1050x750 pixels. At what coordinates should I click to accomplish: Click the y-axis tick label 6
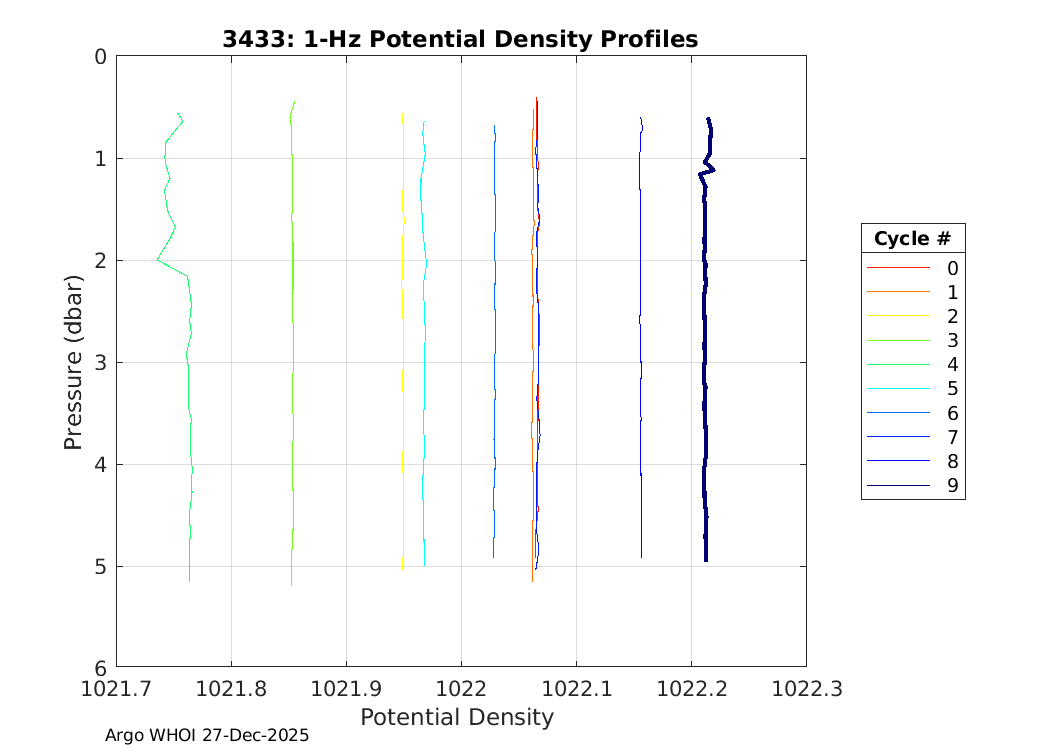pos(100,667)
